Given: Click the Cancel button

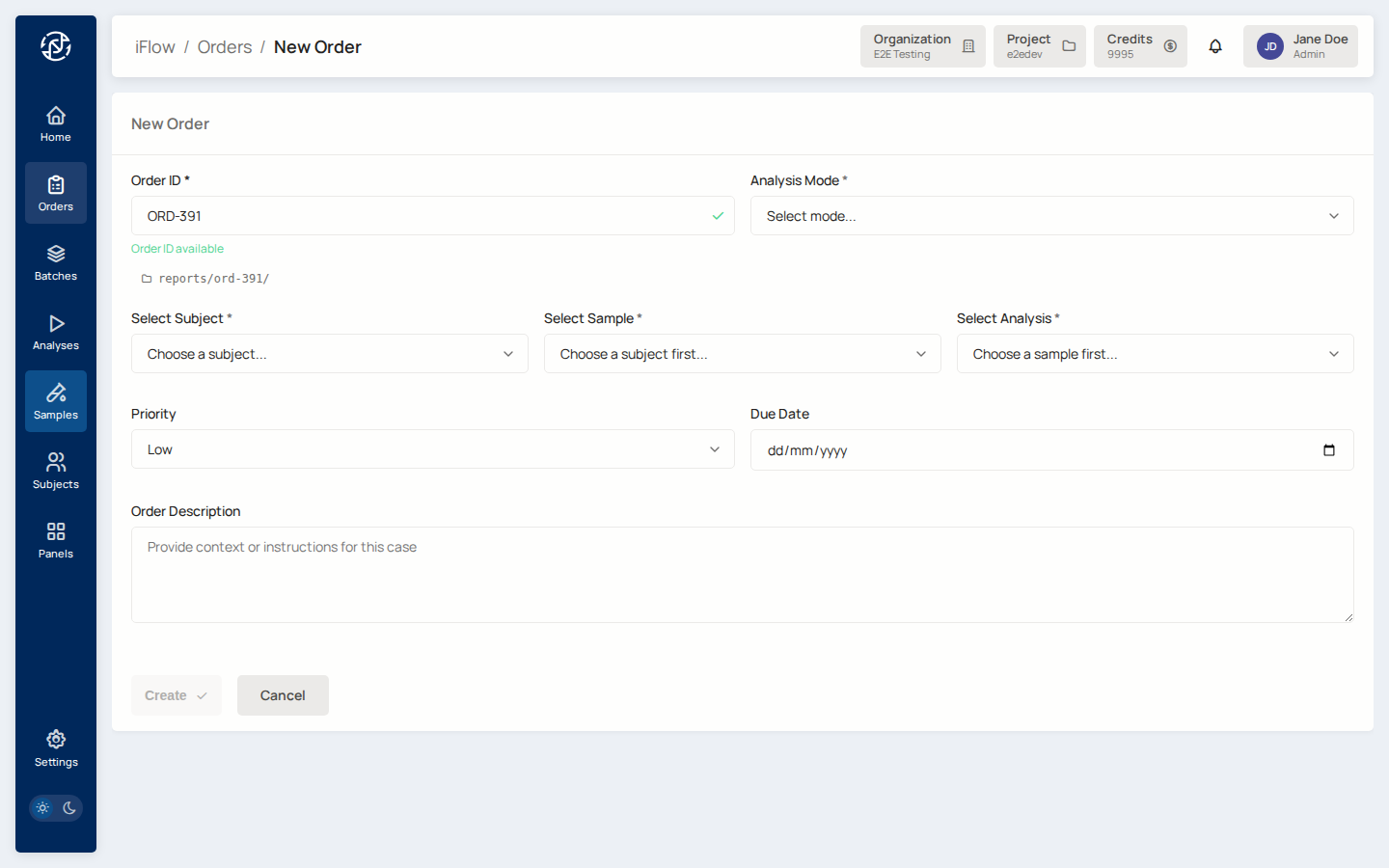Looking at the screenshot, I should (283, 695).
